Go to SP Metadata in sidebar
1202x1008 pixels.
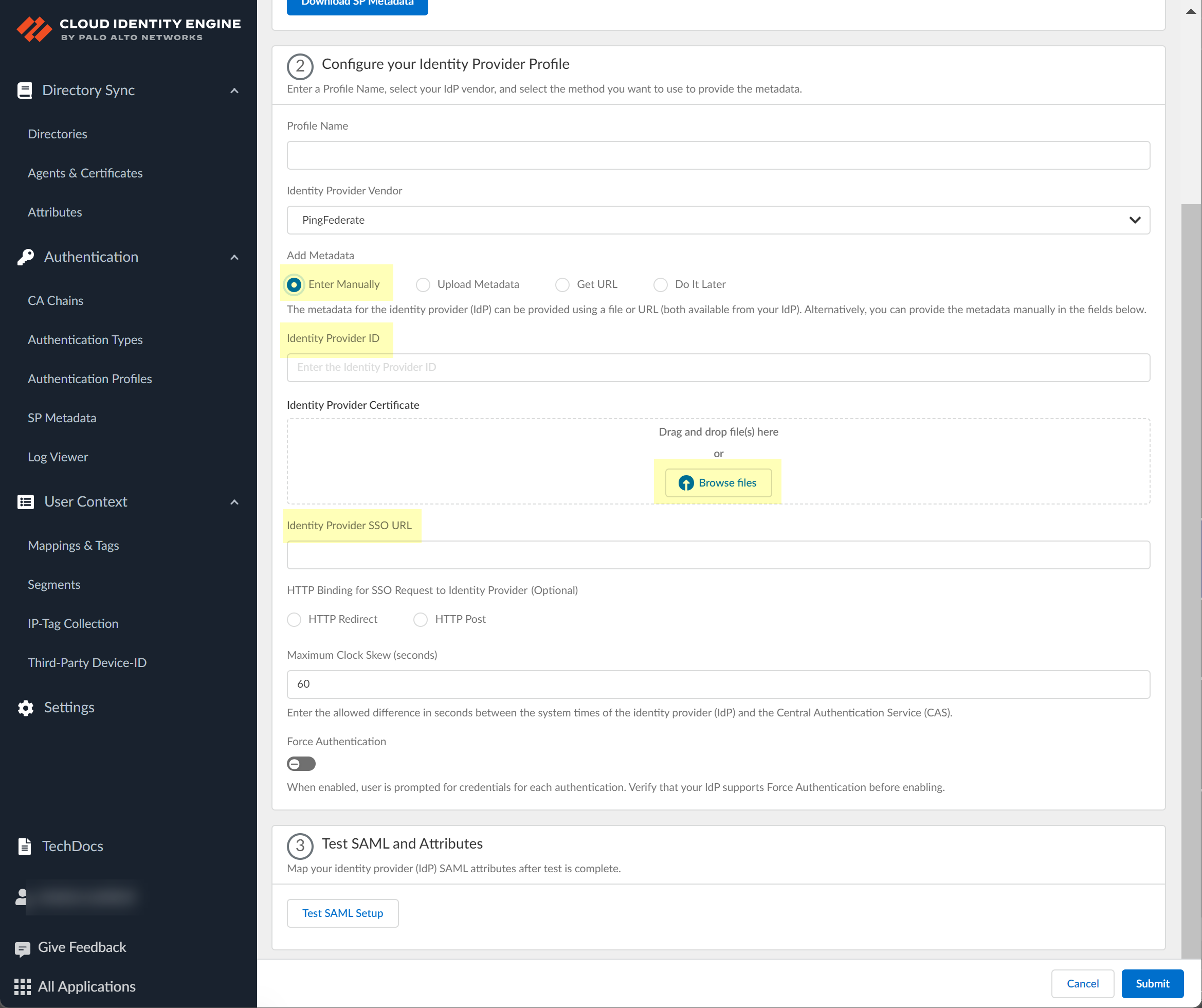pos(62,418)
